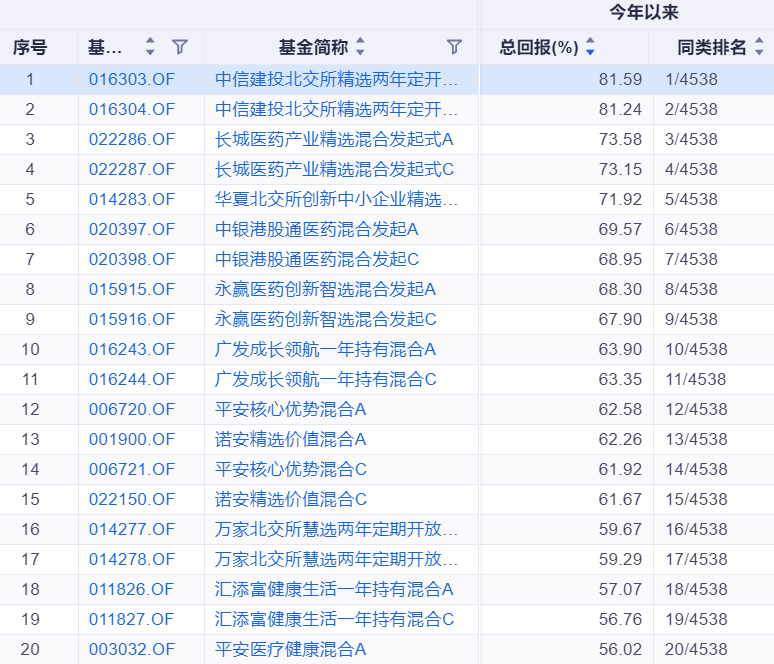The height and width of the screenshot is (664, 774).
Task: Open 永赢医药创新智选混合发起C link
Action: 325,319
